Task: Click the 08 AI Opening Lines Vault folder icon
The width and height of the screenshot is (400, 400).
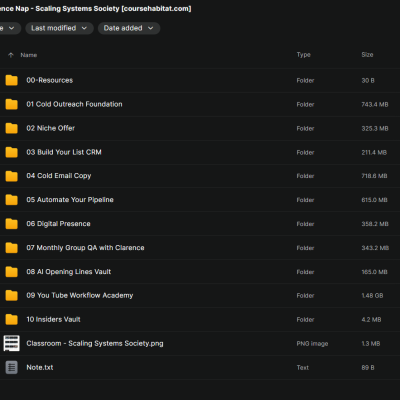Action: [12, 272]
